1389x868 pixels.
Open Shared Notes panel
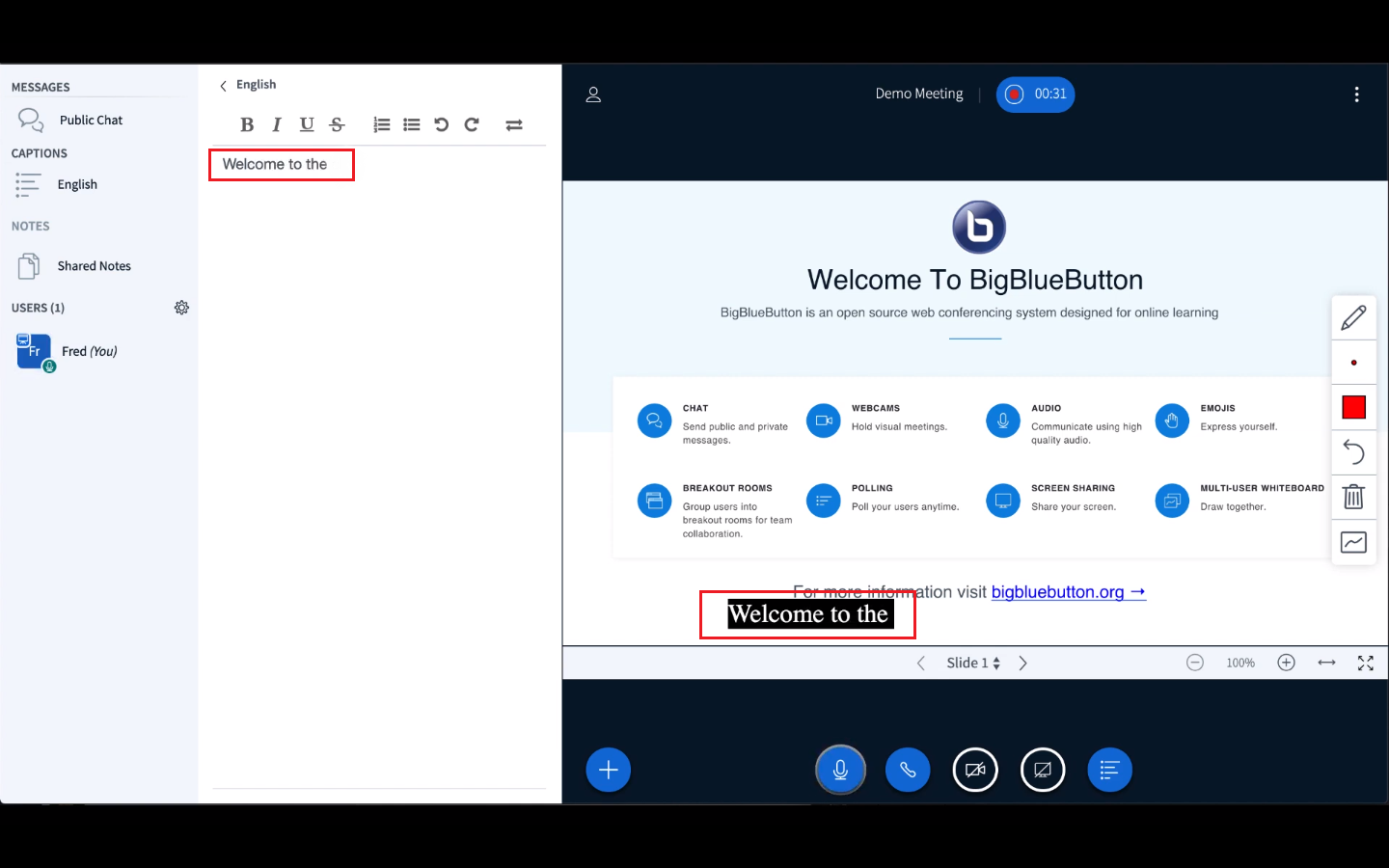click(94, 266)
